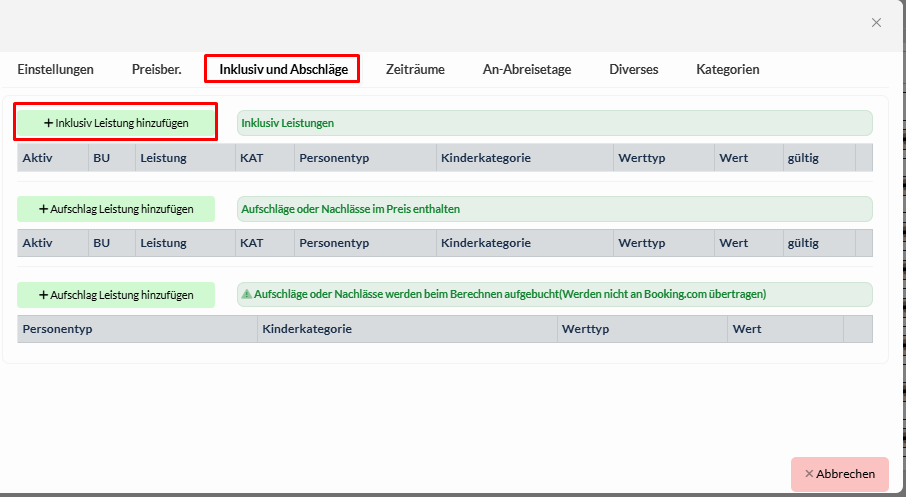Add Aufschlag Leistung beside the Booking.com warning banner
This screenshot has height=497, width=906.
click(x=116, y=295)
